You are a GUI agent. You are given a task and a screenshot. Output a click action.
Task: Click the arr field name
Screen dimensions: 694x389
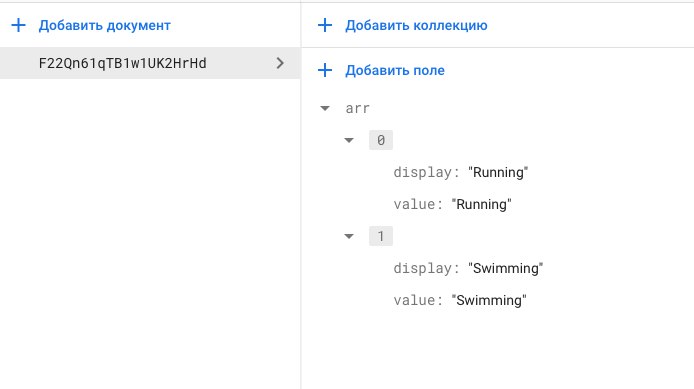tap(357, 108)
